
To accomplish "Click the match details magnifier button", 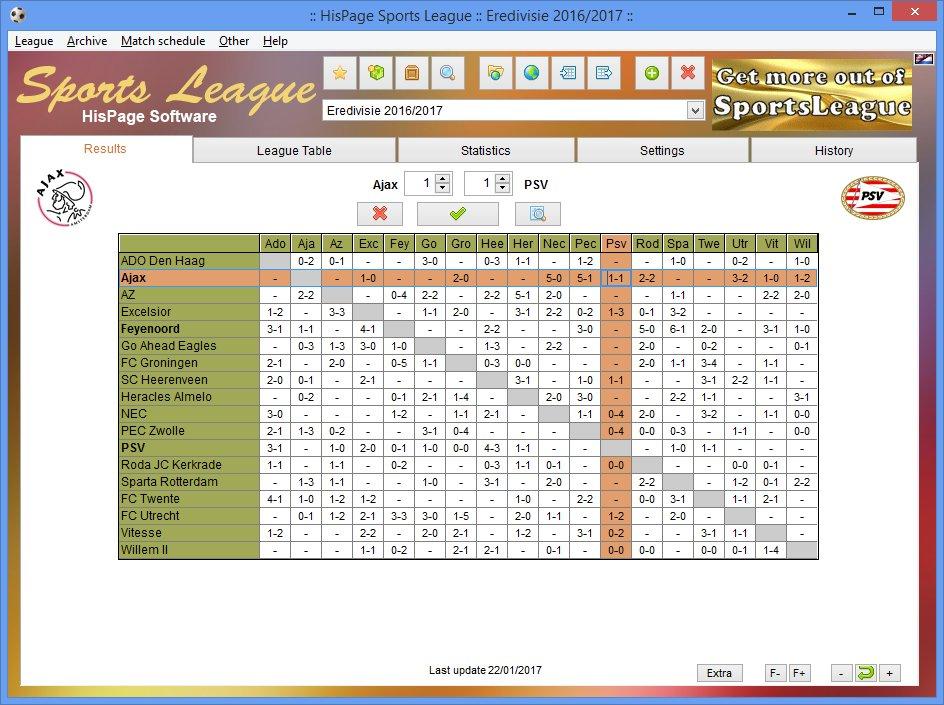I will 538,214.
